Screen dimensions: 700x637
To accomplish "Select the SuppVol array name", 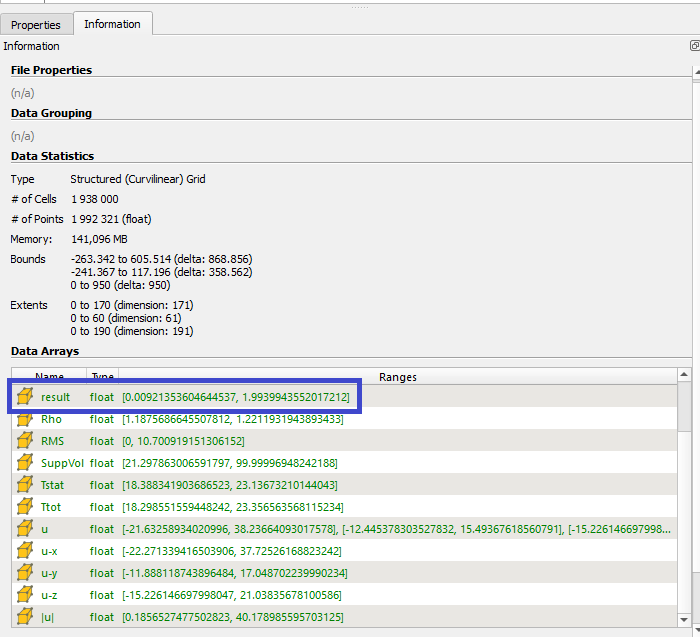I will [62, 463].
